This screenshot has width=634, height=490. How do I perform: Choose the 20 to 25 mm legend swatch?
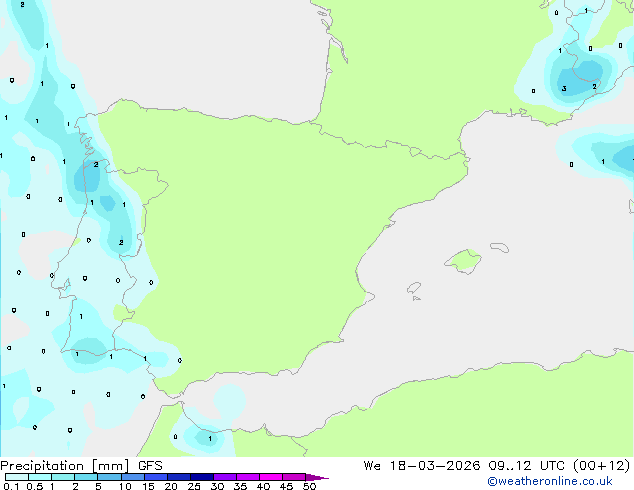179,477
